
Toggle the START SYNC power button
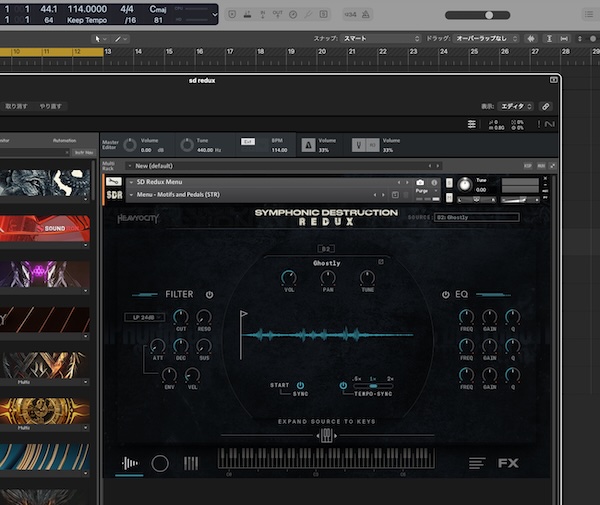coord(300,385)
